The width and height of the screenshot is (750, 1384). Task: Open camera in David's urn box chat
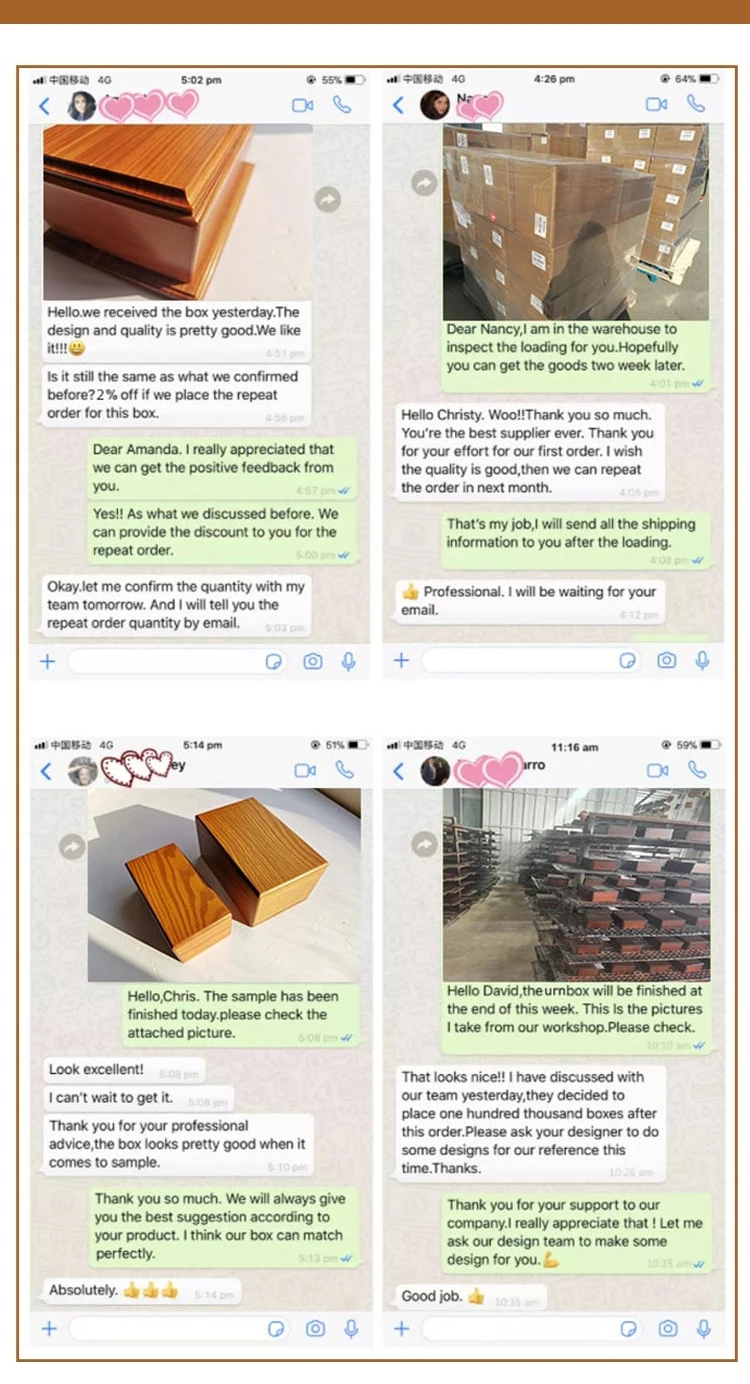pos(668,1328)
